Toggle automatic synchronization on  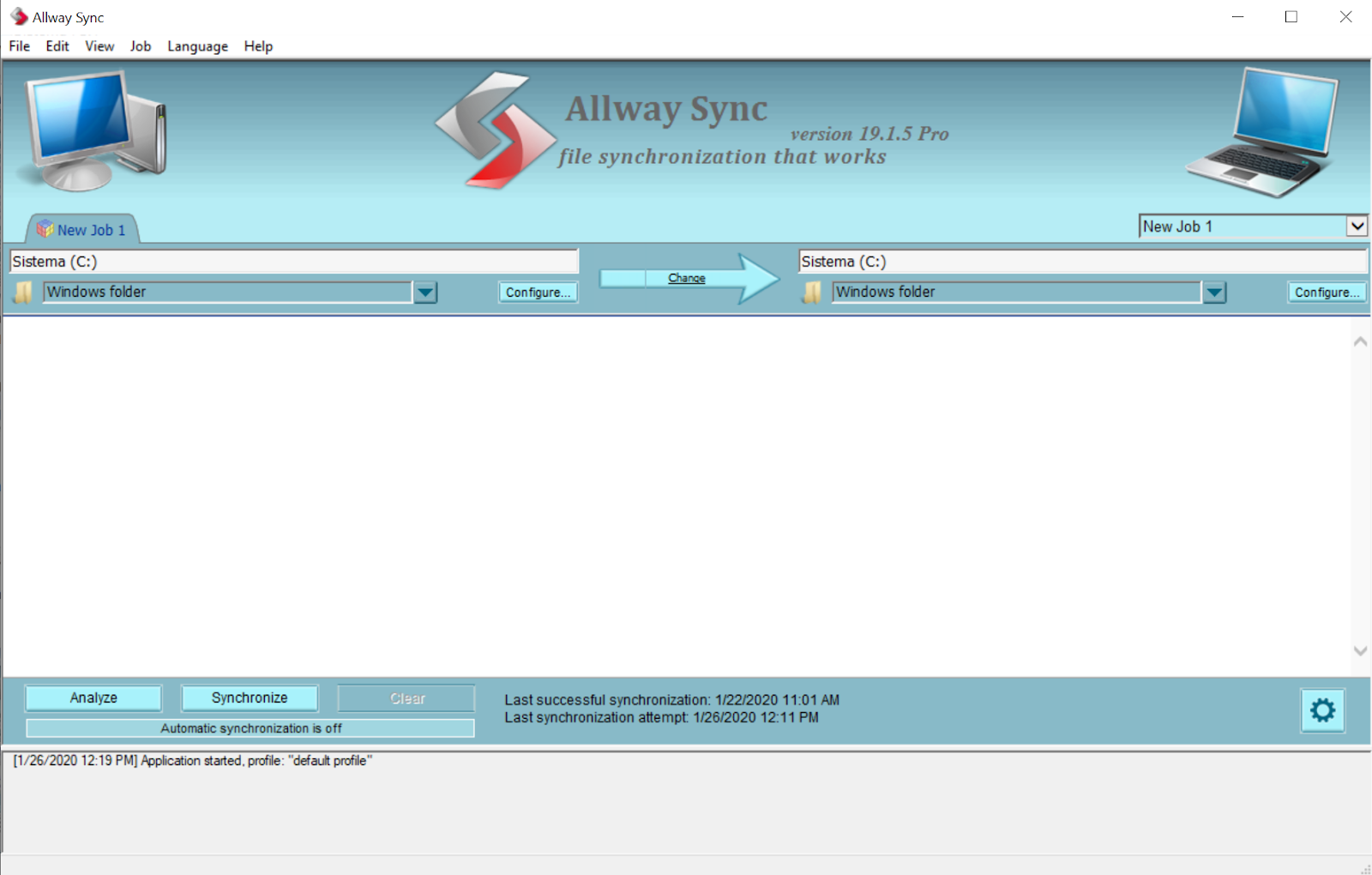point(250,727)
